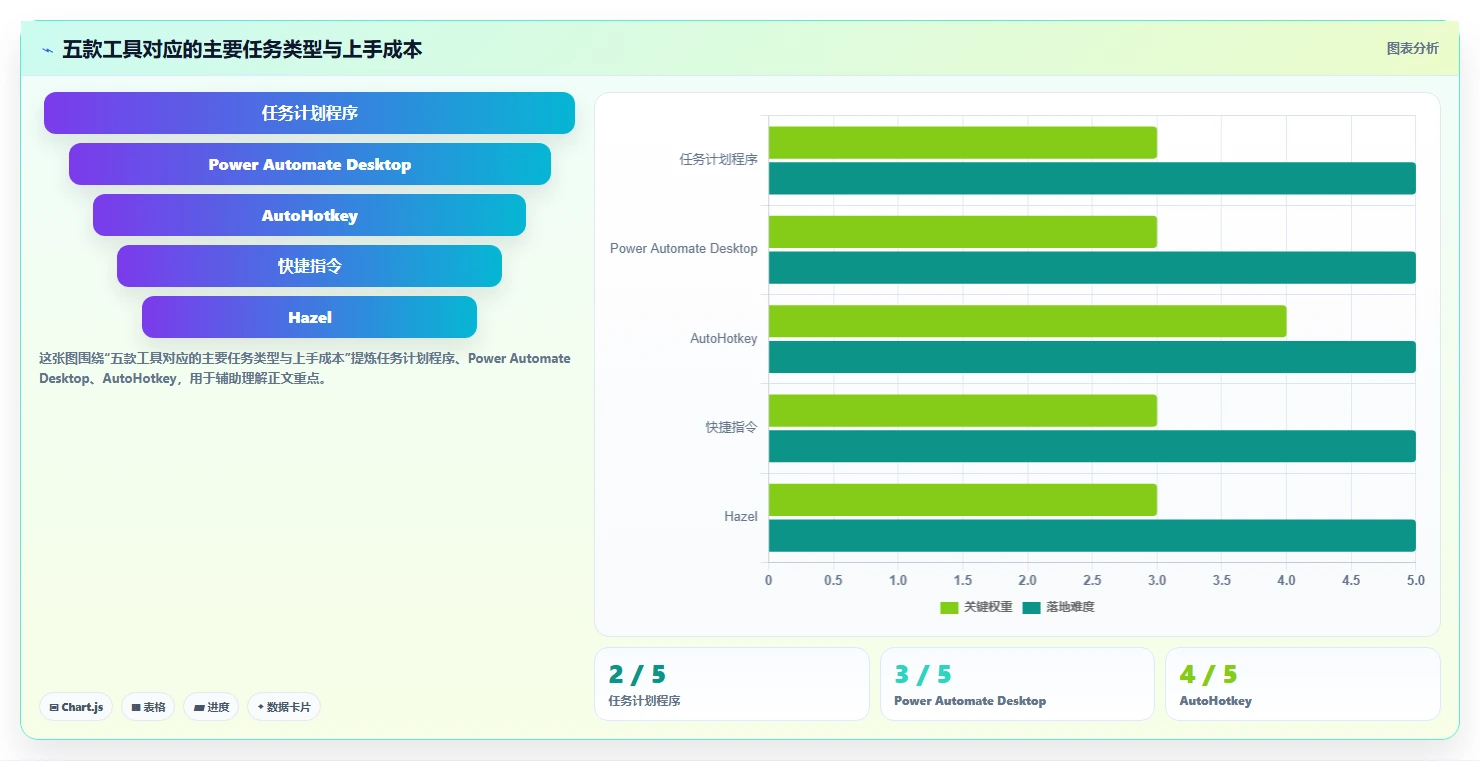1480x761 pixels.
Task: Click the 关键权重 bar for Power Automate Desktop
Action: [962, 232]
